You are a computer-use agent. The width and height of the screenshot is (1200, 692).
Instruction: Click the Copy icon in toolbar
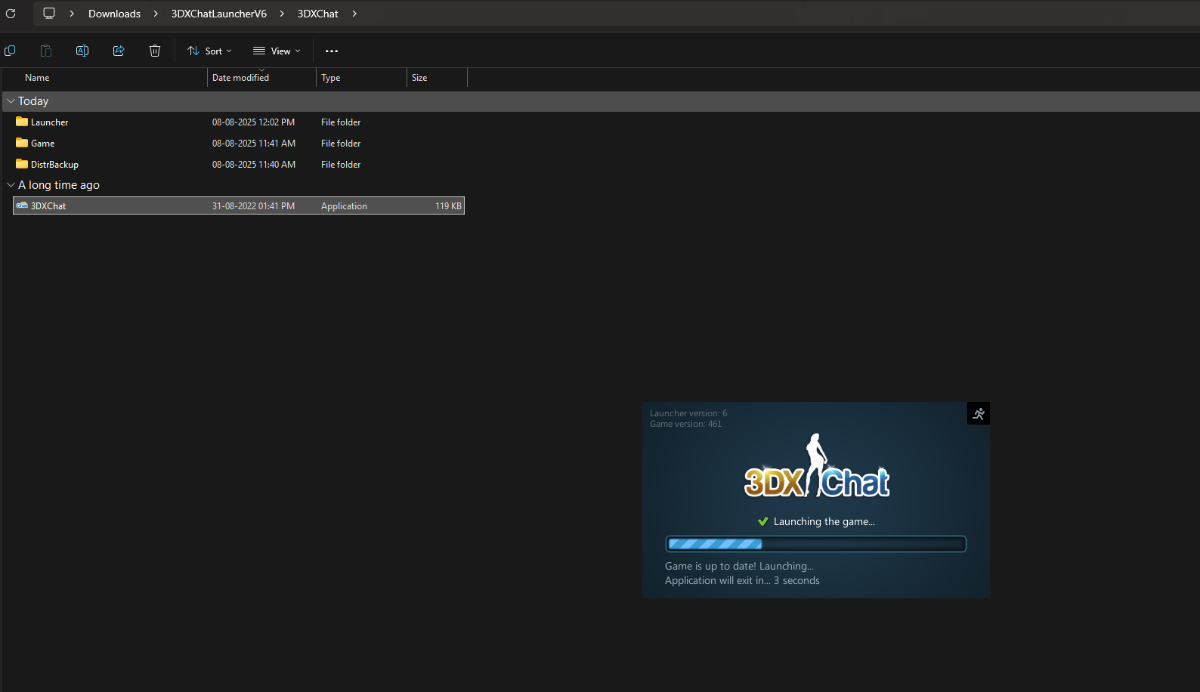[x=10, y=50]
